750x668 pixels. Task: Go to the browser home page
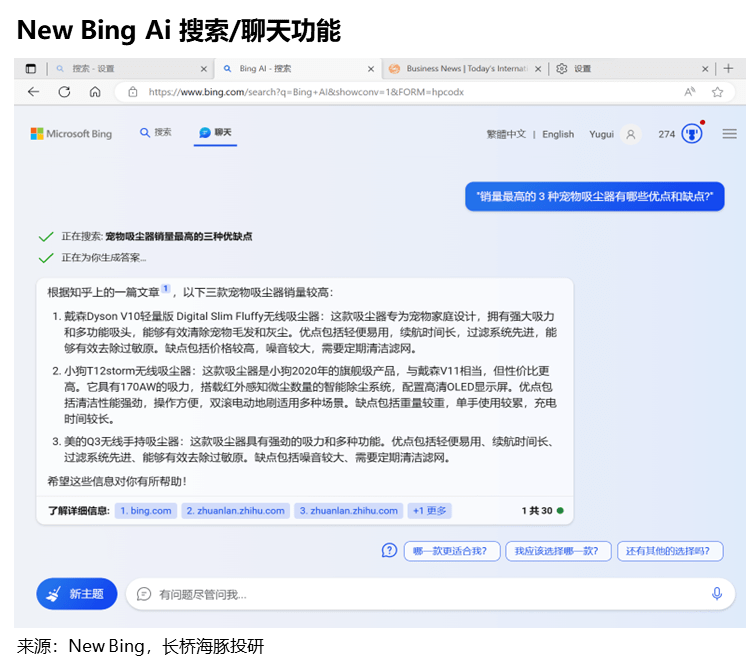click(95, 92)
